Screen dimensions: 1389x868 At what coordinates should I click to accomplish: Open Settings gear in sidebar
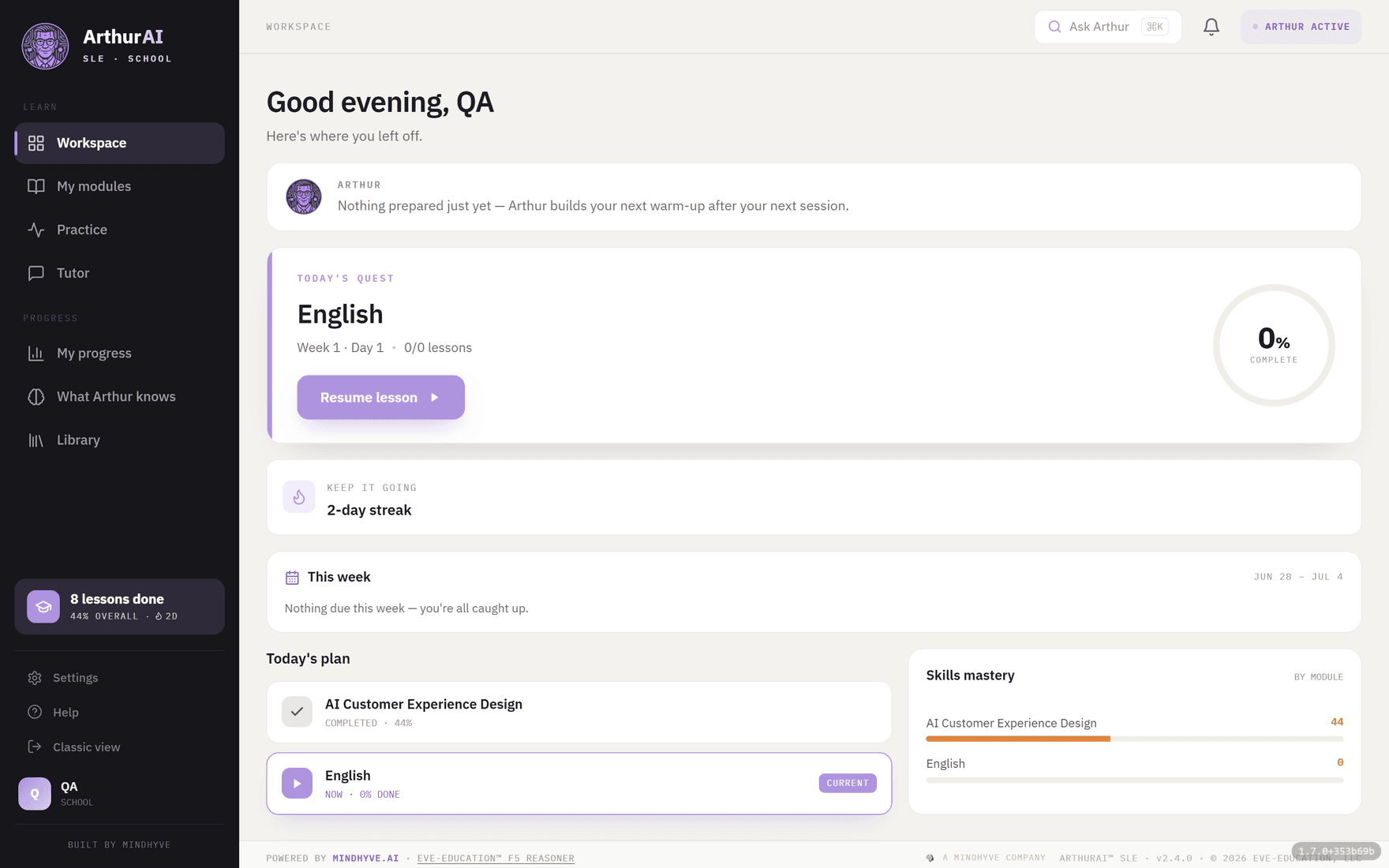35,678
